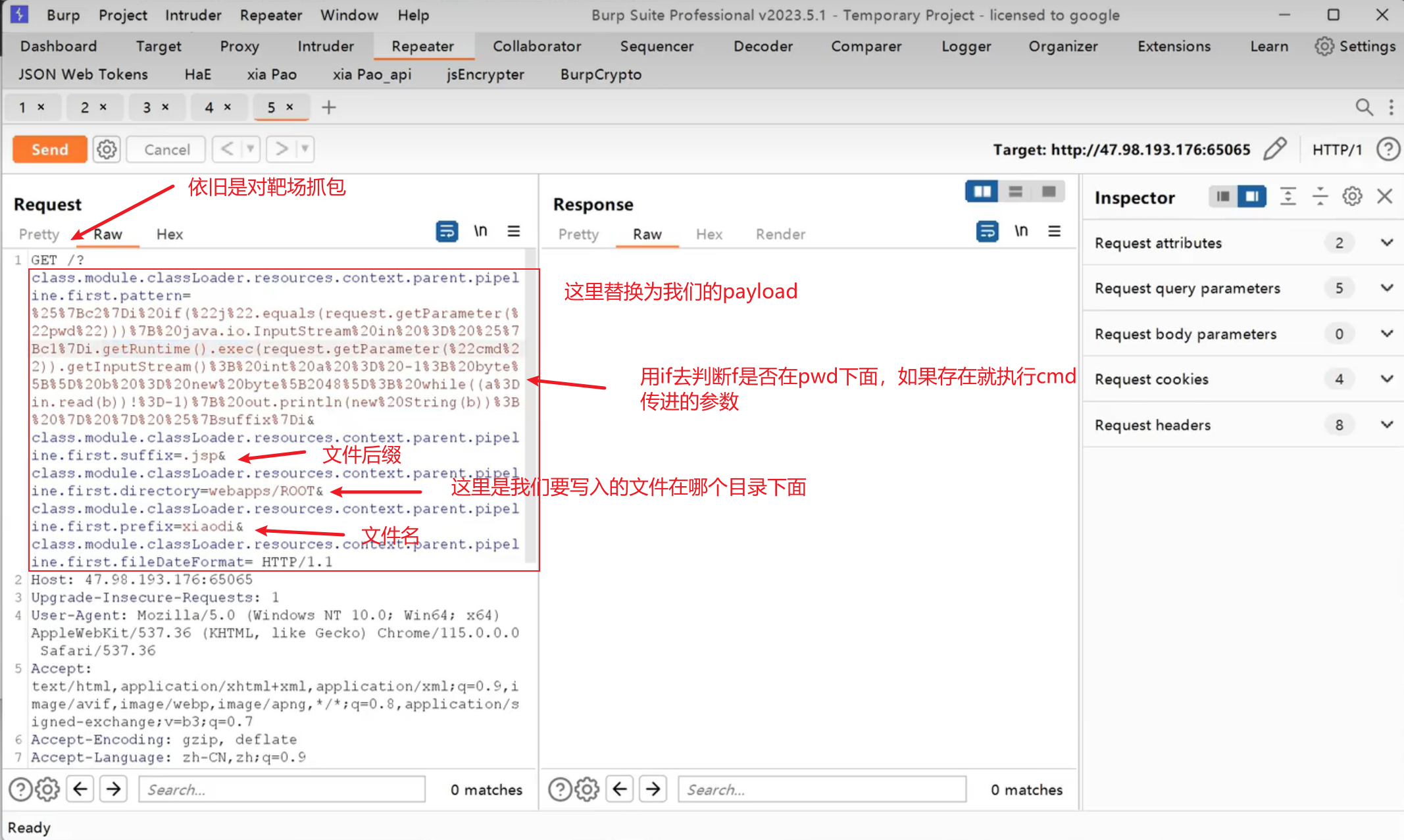Add a new Repeater tab with plus
This screenshot has width=1404, height=840.
pos(328,107)
